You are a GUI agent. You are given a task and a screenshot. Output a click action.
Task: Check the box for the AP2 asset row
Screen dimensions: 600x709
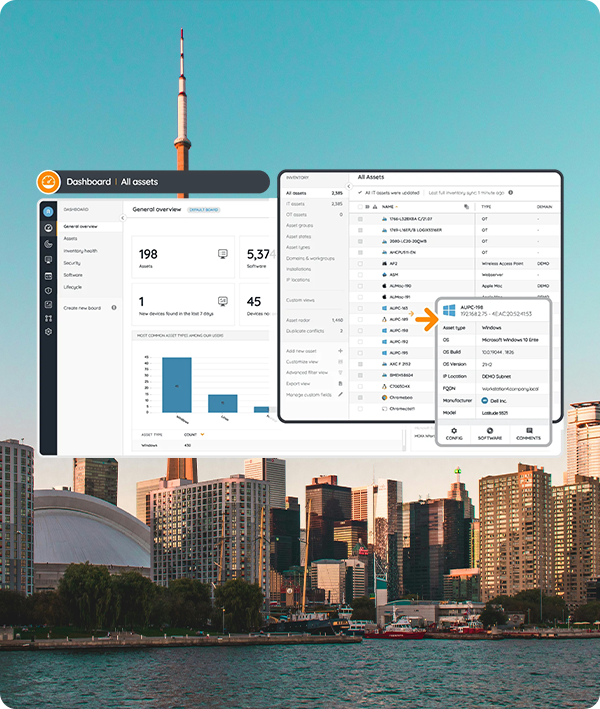click(360, 263)
